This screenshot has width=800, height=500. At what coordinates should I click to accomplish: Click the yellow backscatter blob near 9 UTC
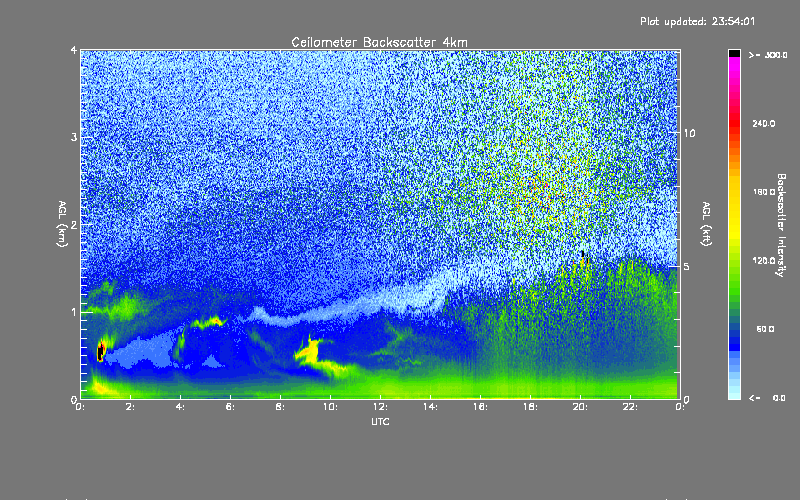pyautogui.click(x=309, y=353)
